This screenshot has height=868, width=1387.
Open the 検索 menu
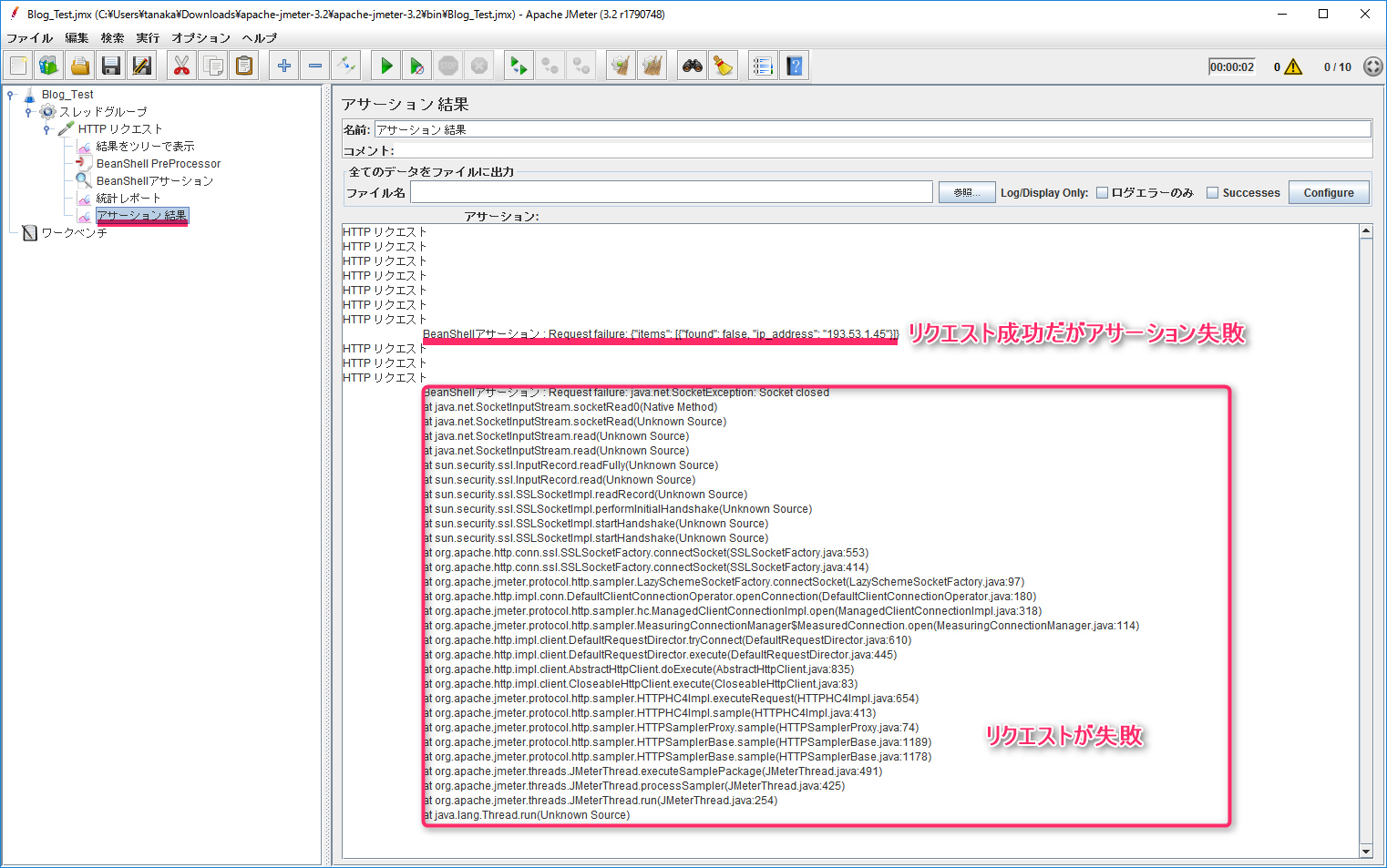click(x=113, y=38)
